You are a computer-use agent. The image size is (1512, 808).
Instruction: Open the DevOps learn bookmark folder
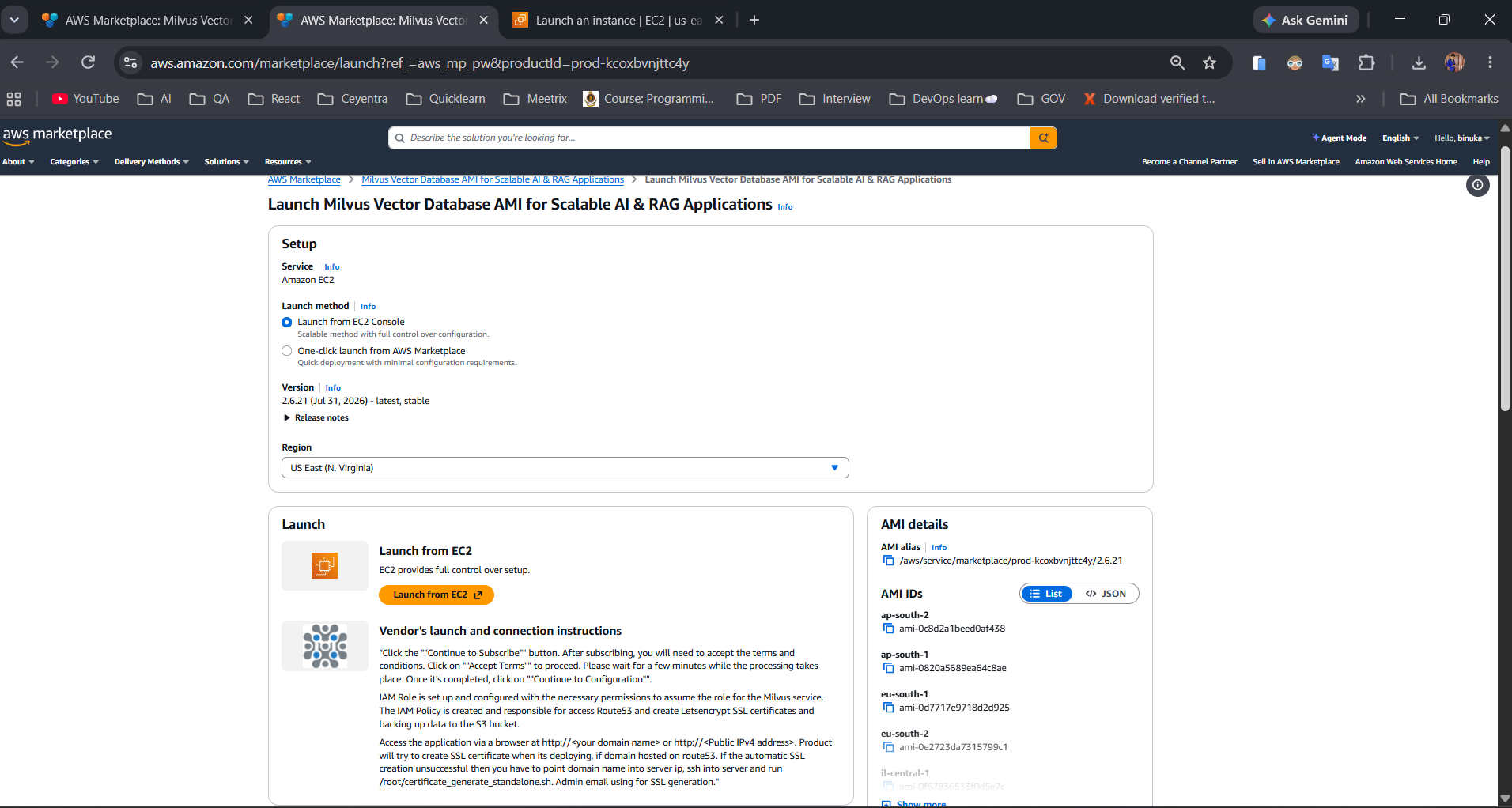point(944,99)
